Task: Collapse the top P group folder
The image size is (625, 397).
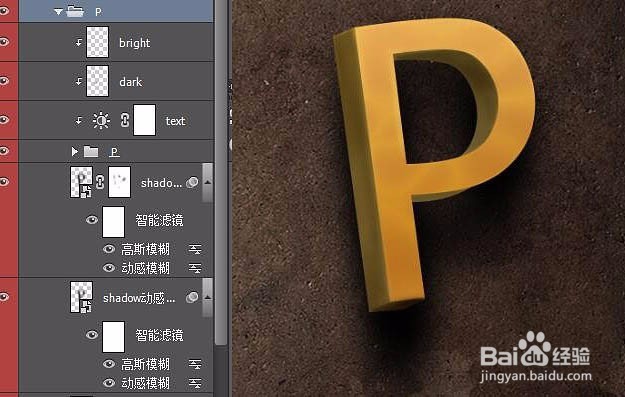Action: click(58, 12)
